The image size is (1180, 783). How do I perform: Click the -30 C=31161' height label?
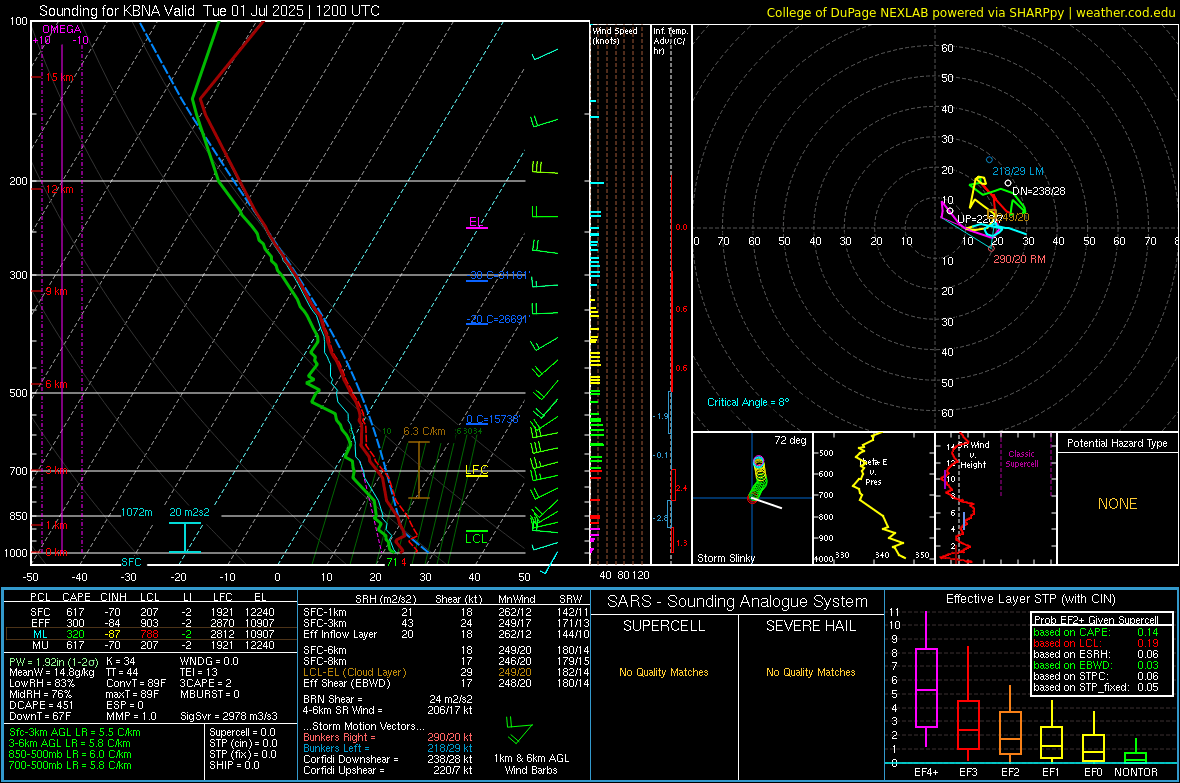pyautogui.click(x=498, y=275)
